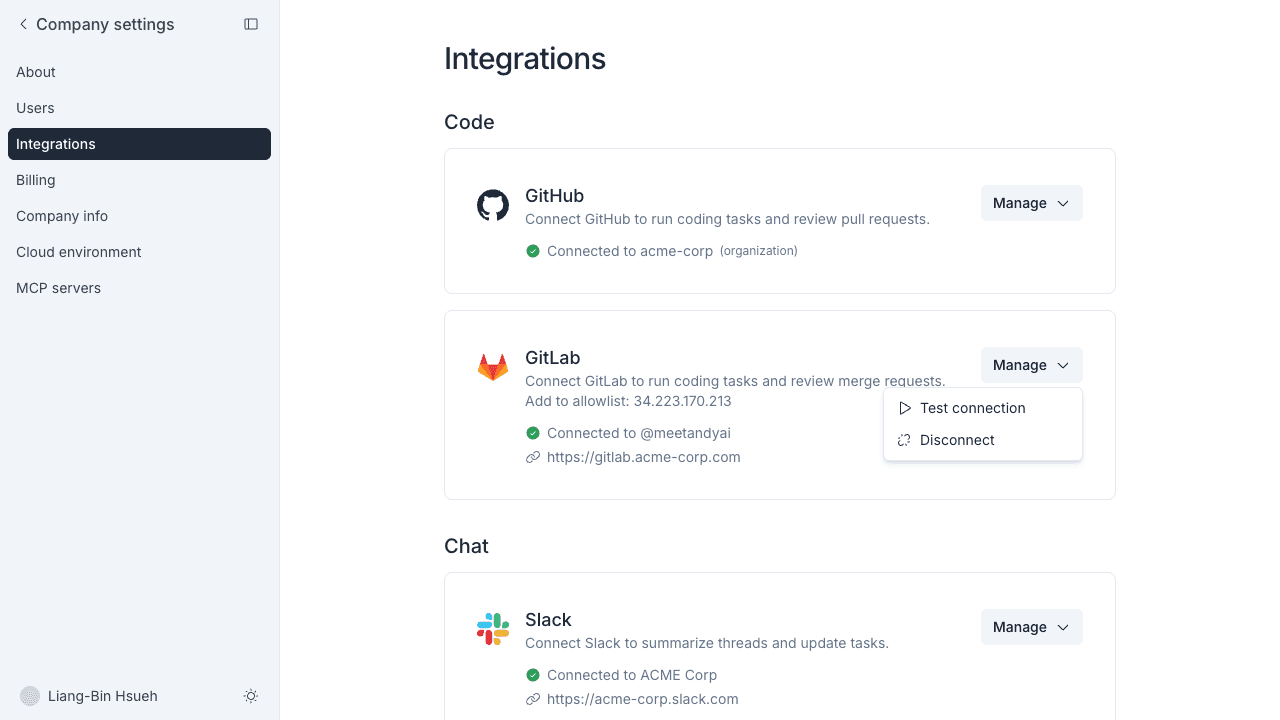Click the Test connection play icon

point(905,408)
